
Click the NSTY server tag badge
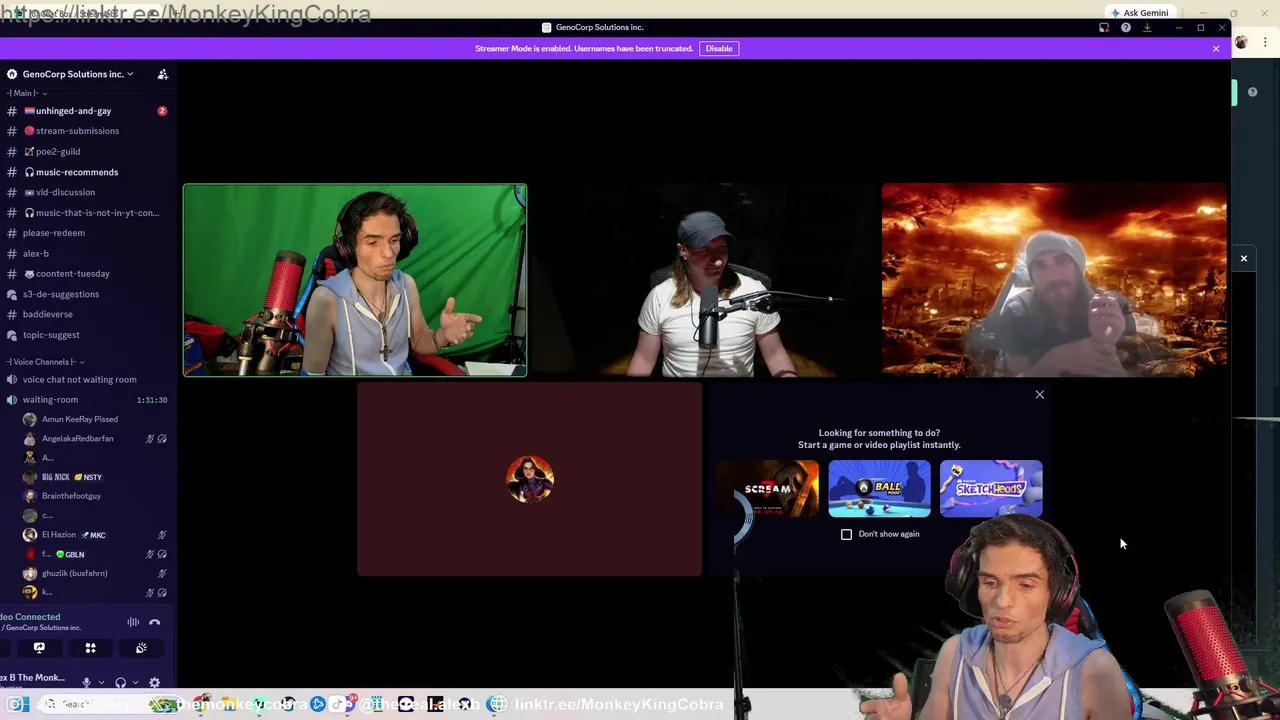point(88,477)
